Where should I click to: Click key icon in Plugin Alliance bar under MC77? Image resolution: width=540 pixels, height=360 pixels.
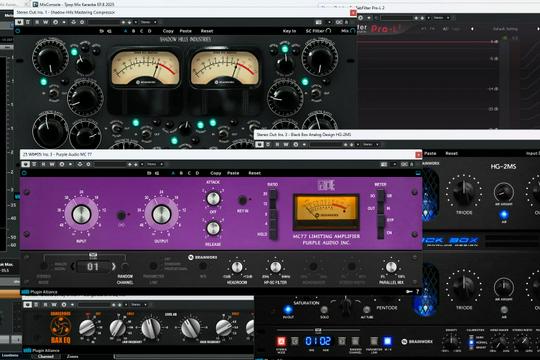409,292
